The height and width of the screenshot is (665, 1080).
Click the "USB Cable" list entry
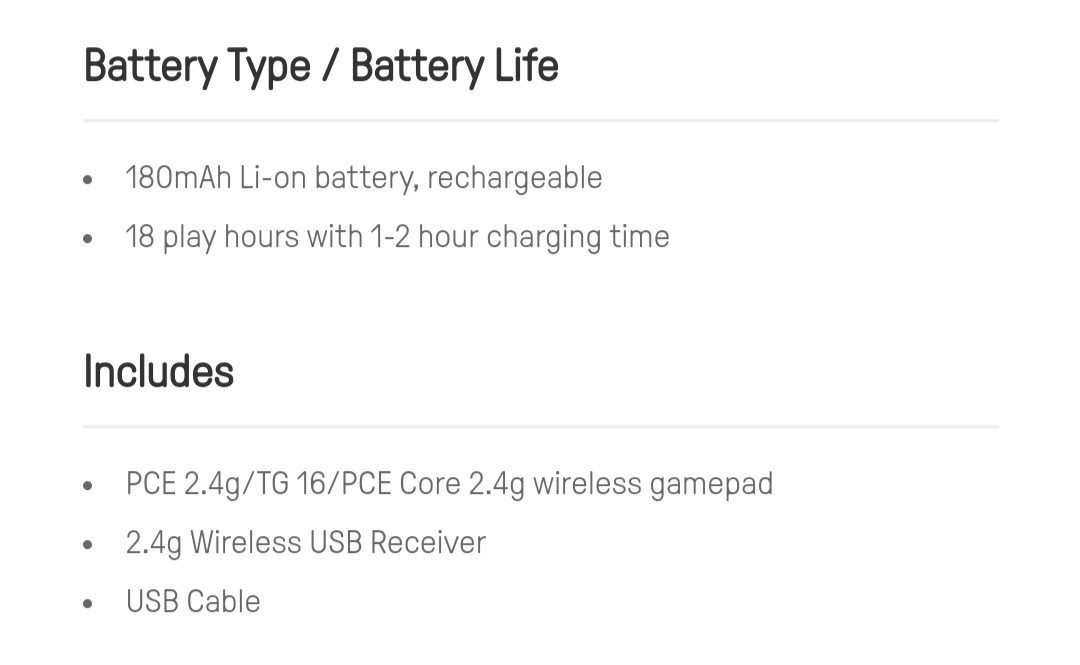193,602
